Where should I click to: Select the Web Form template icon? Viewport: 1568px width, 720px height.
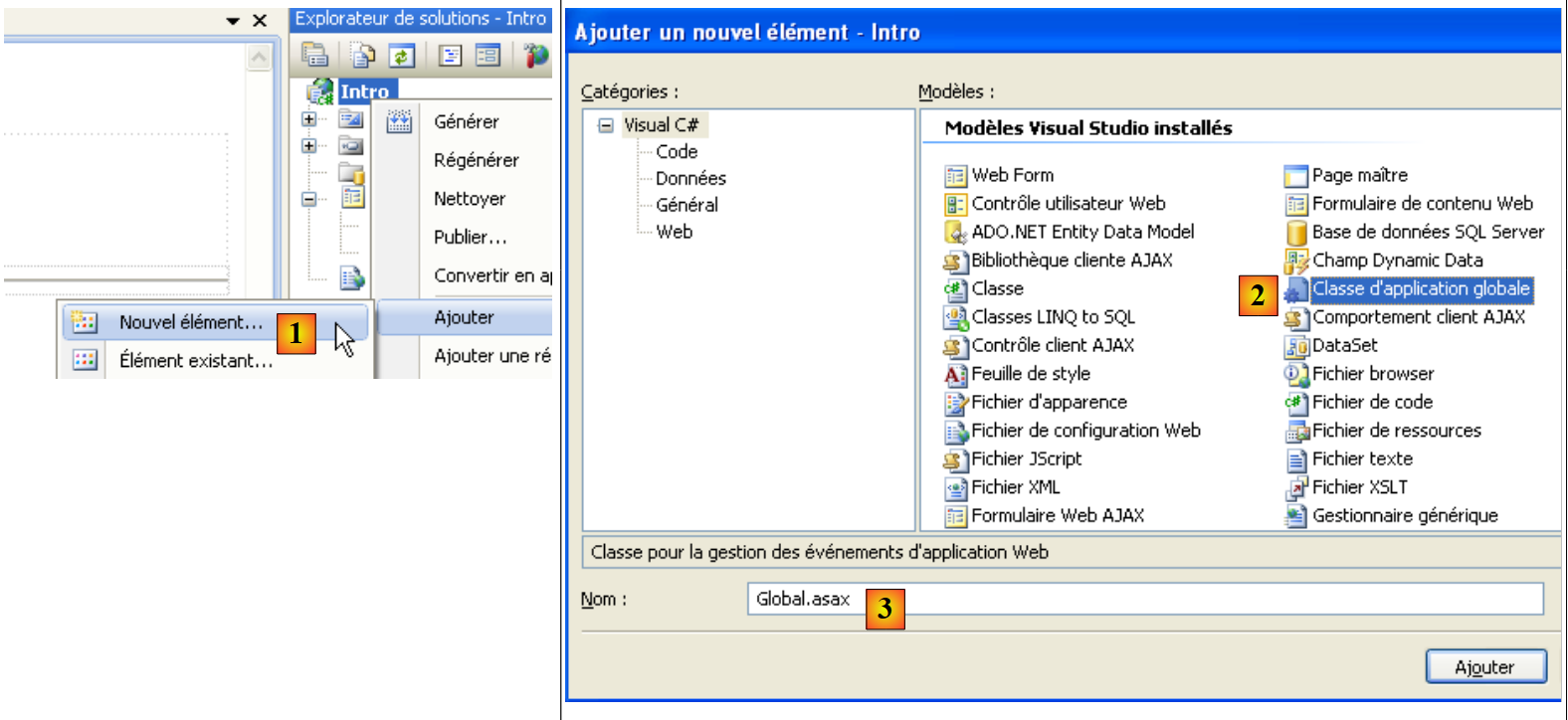pyautogui.click(x=955, y=176)
